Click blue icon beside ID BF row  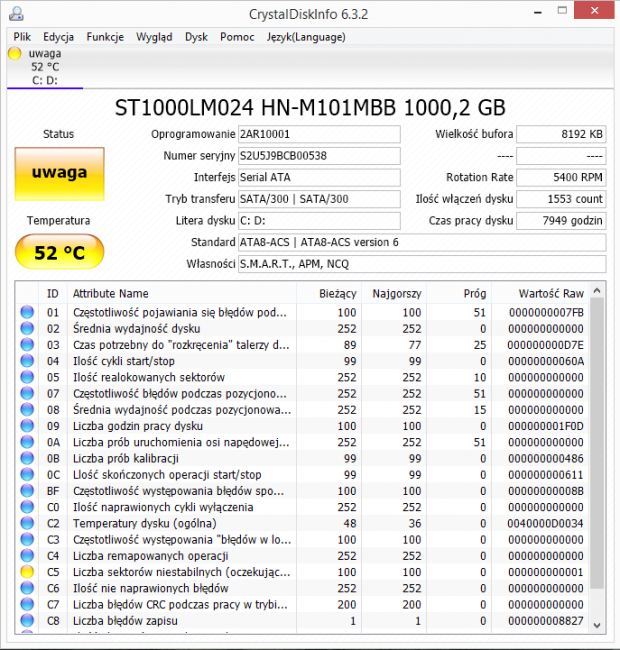pyautogui.click(x=27, y=490)
